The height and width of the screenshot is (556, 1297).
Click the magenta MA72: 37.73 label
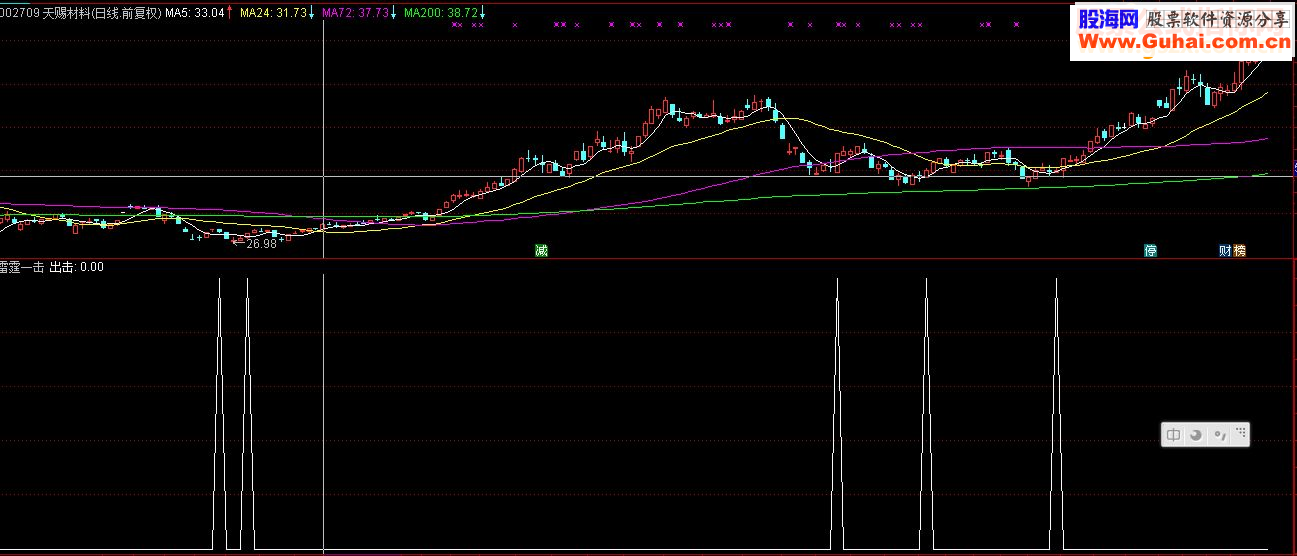pyautogui.click(x=354, y=13)
